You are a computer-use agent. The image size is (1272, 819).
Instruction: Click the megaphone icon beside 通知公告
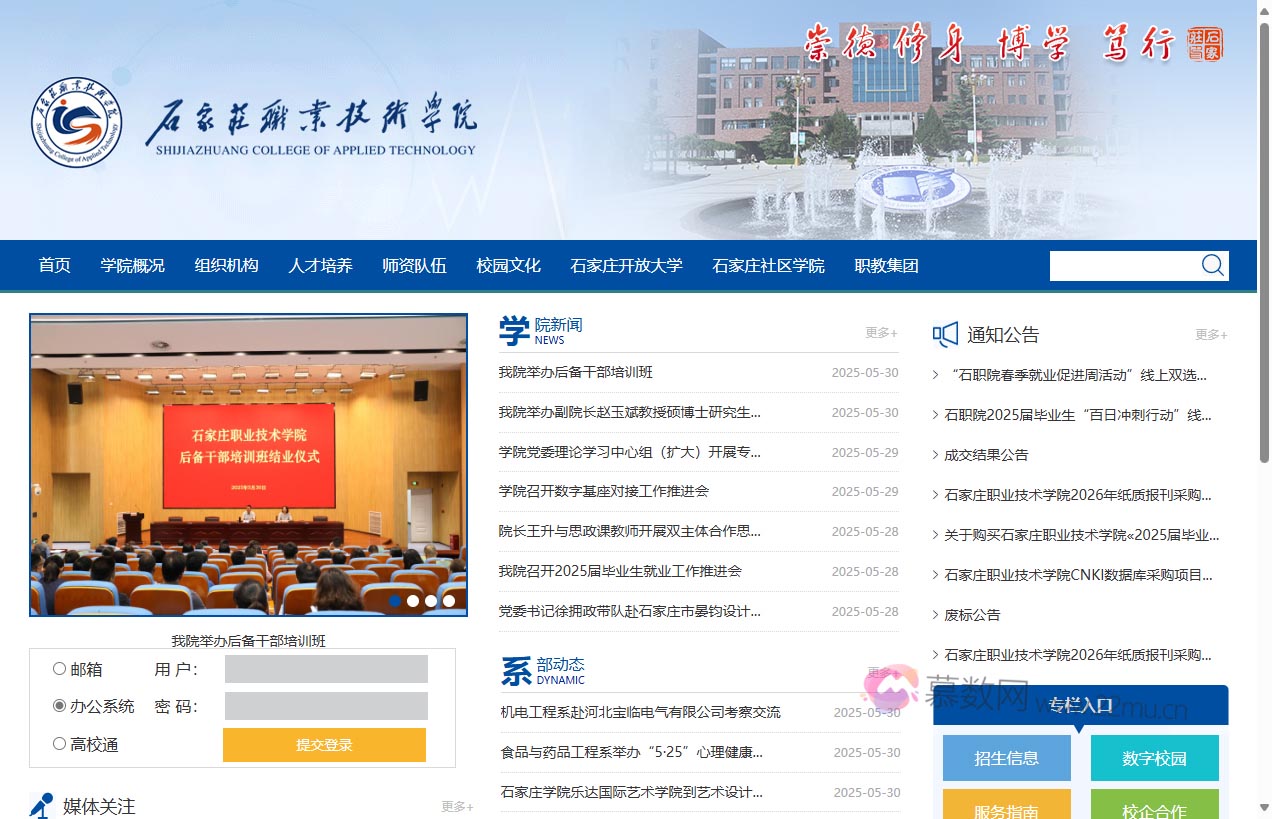coord(945,335)
